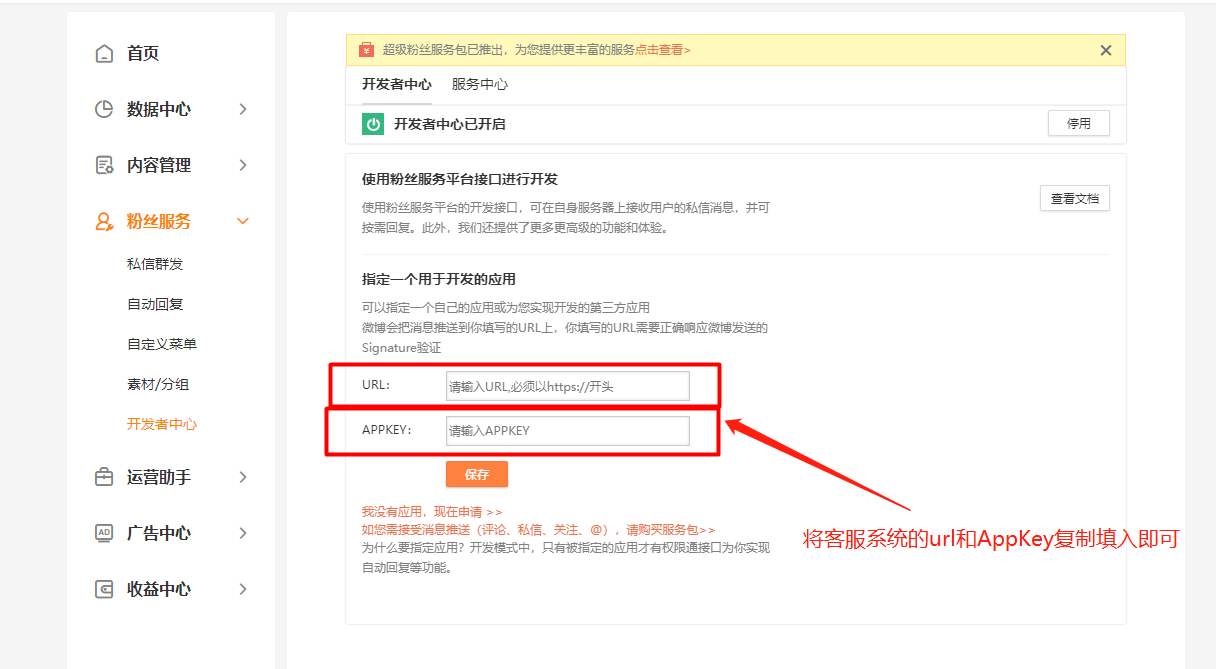Click the 请购买服务包>> link
Viewport: 1216px width, 669px height.
(671, 530)
